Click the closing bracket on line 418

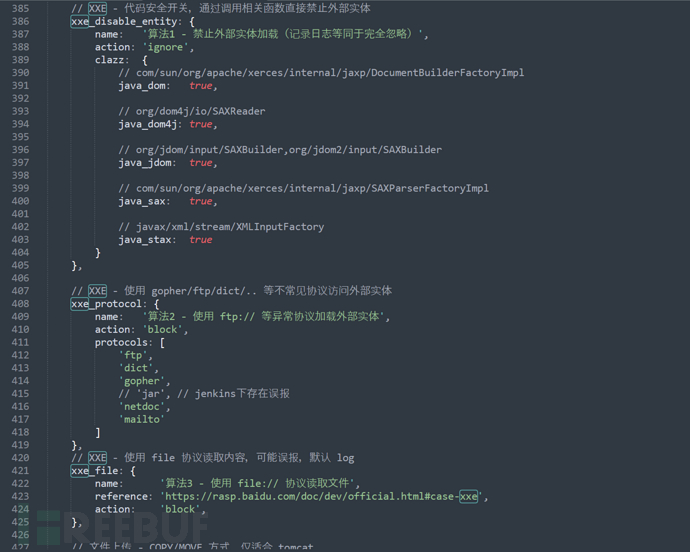click(x=98, y=433)
